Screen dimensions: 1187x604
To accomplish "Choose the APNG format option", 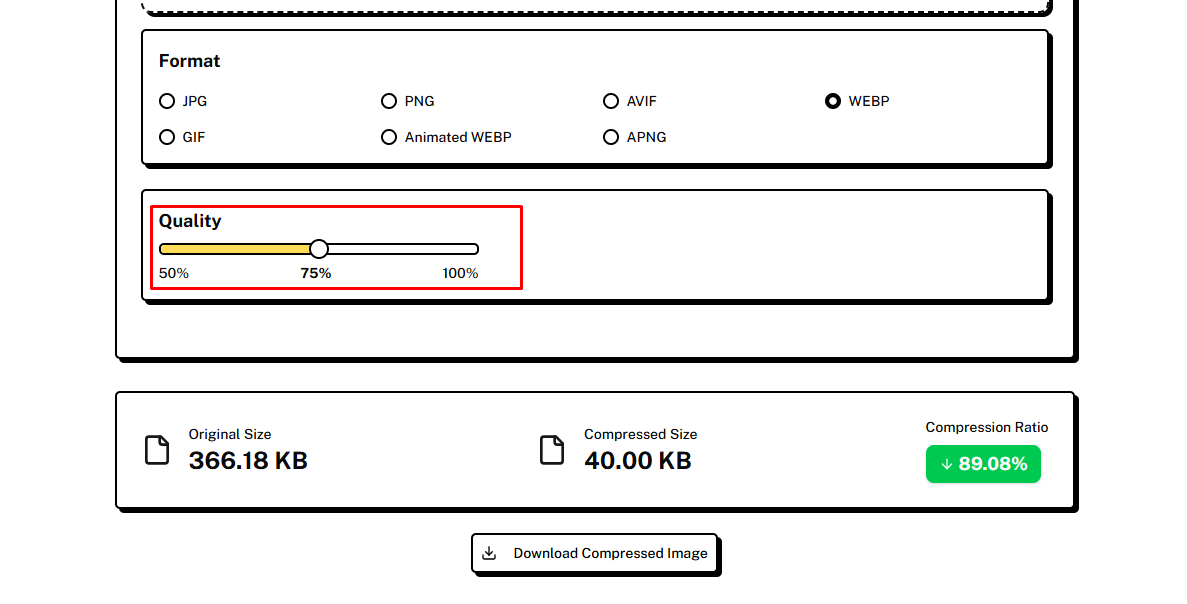I will [611, 137].
